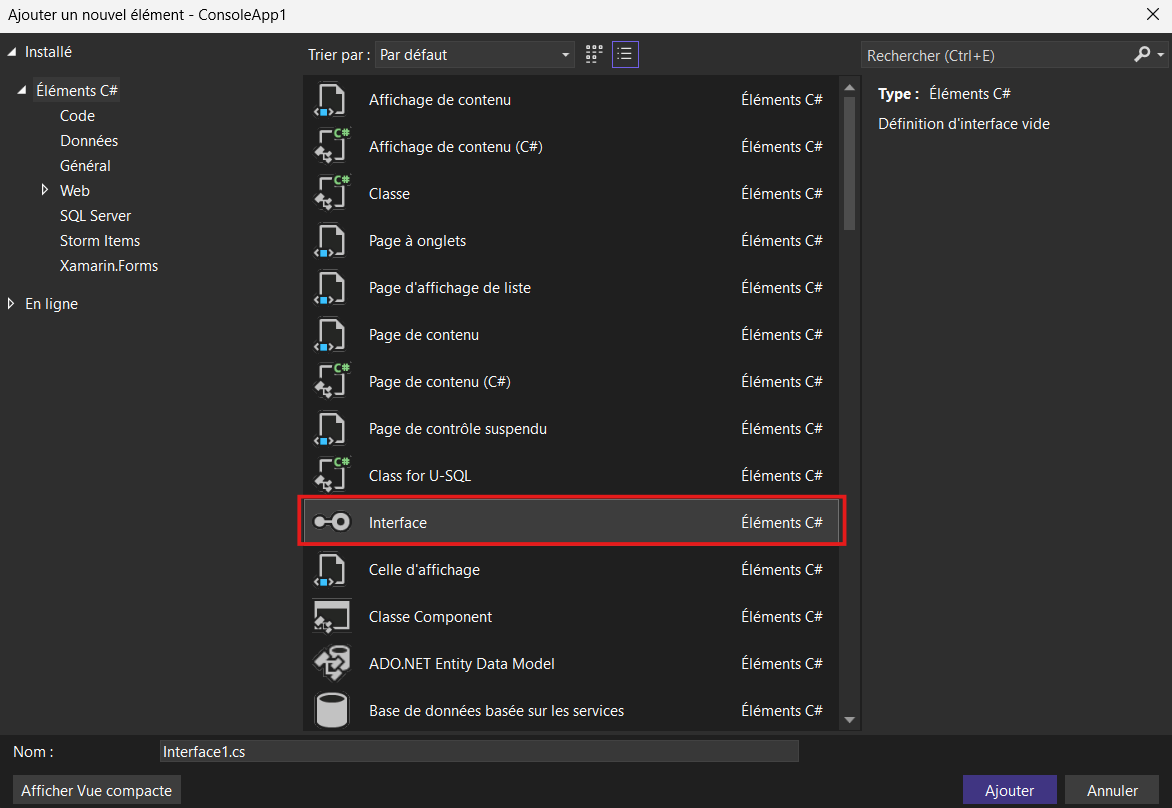Select Page de contrôle suspendu name

coord(457,429)
